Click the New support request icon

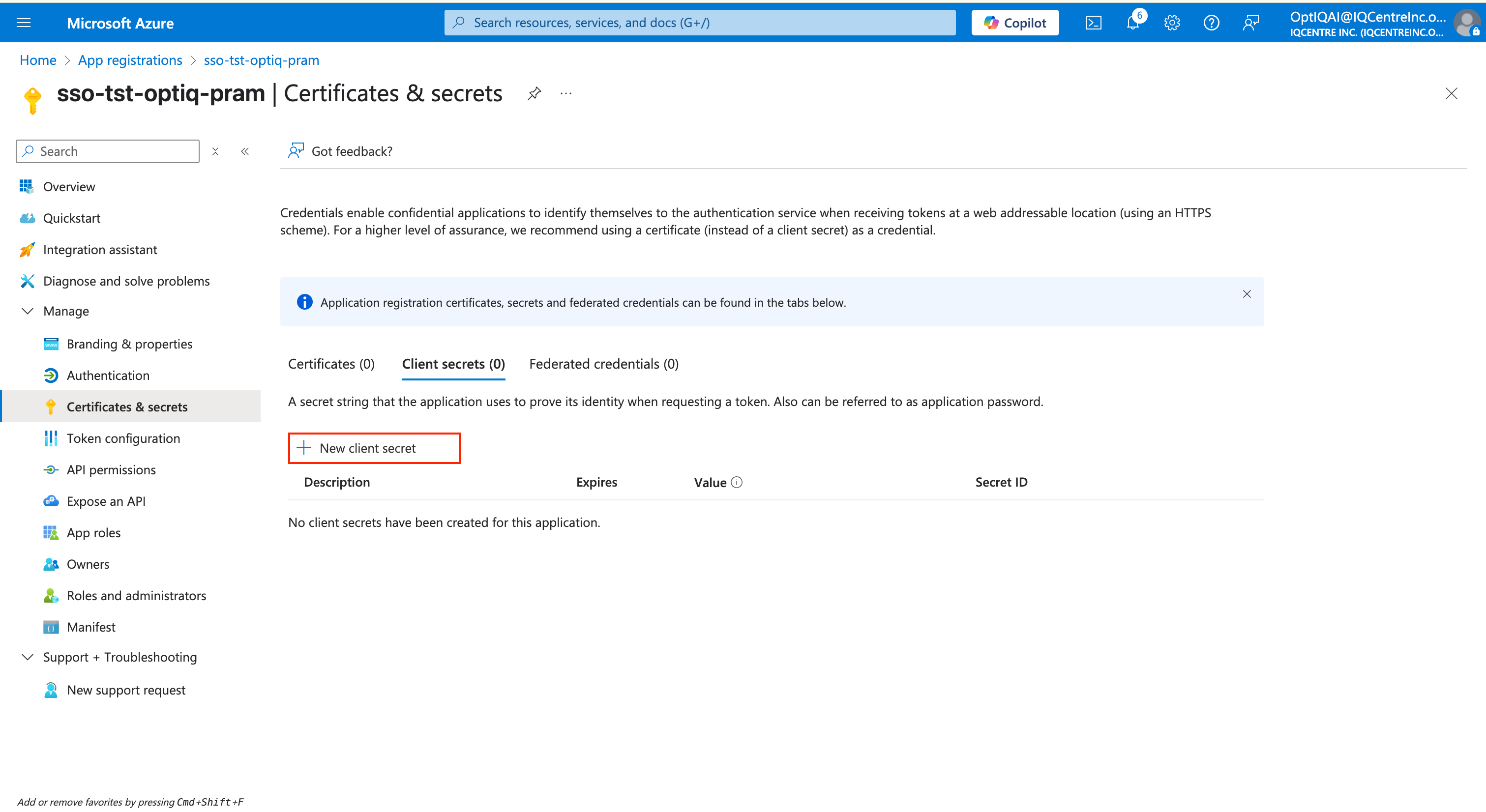point(51,690)
